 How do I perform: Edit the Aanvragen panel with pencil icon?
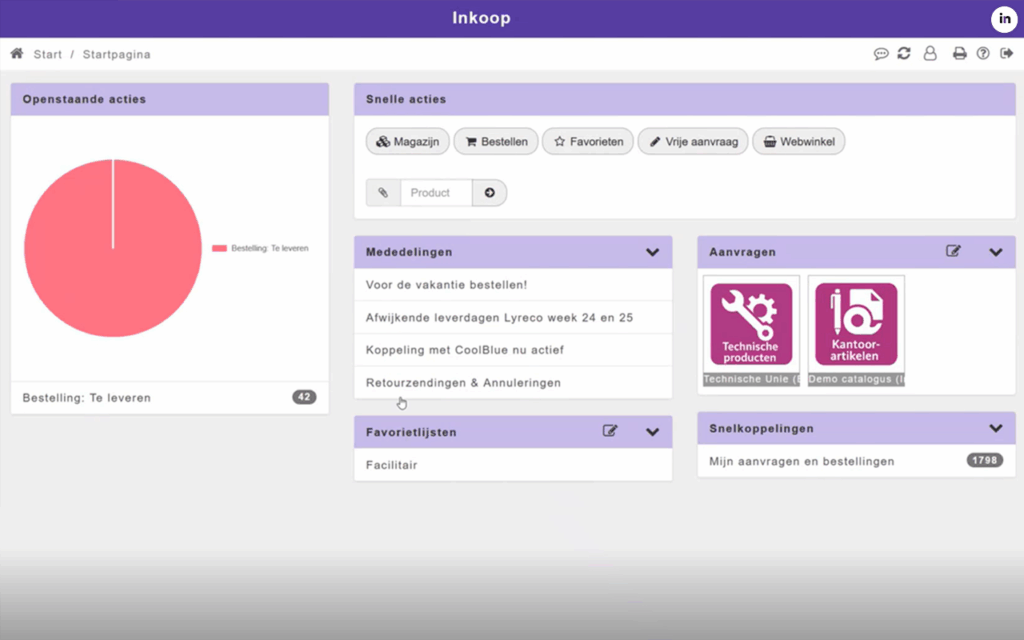tap(953, 252)
